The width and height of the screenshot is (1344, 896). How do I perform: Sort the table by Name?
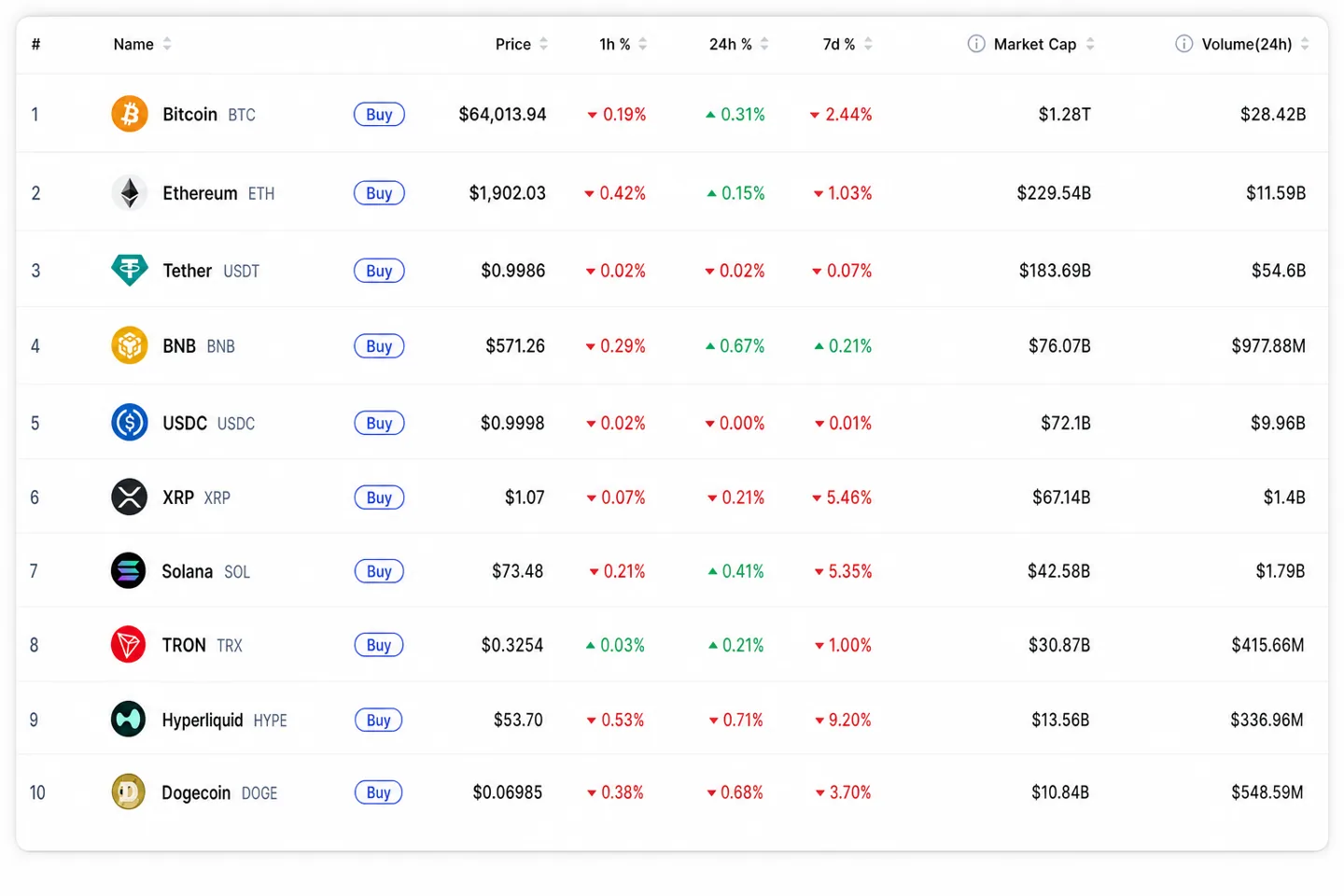(143, 44)
